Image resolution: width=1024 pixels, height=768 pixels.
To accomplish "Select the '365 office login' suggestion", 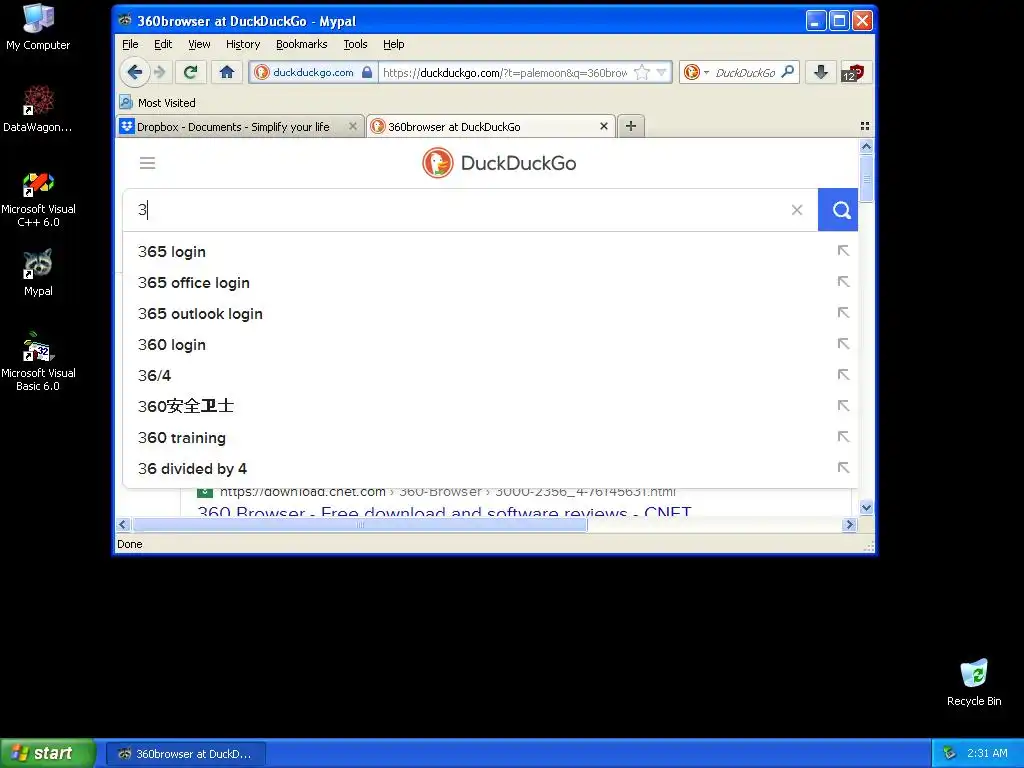I will click(x=490, y=283).
